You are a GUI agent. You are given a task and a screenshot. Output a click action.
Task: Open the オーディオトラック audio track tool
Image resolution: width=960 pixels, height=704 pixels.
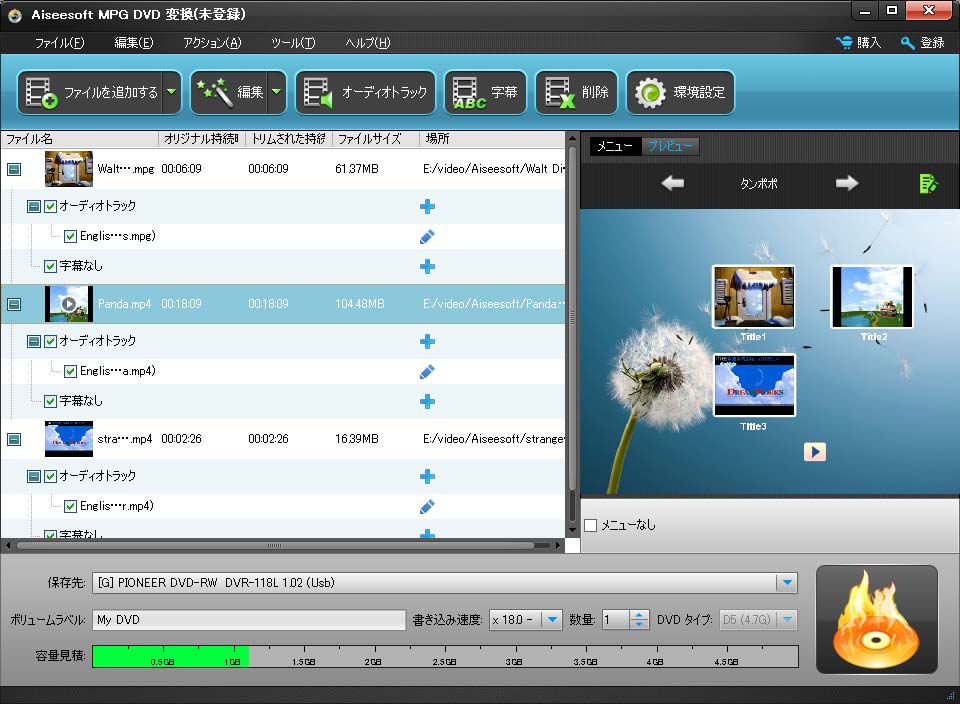coord(366,93)
